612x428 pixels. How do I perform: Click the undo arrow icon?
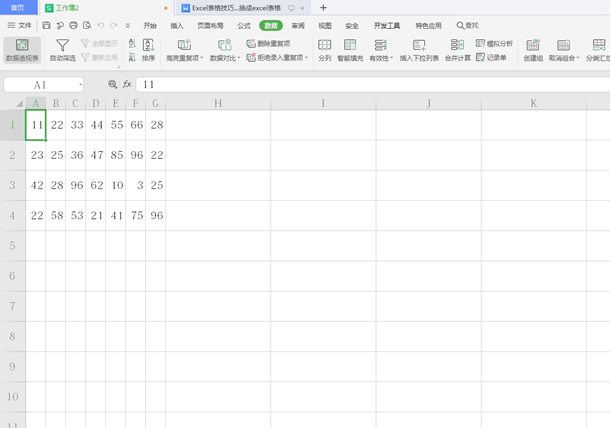pos(101,25)
